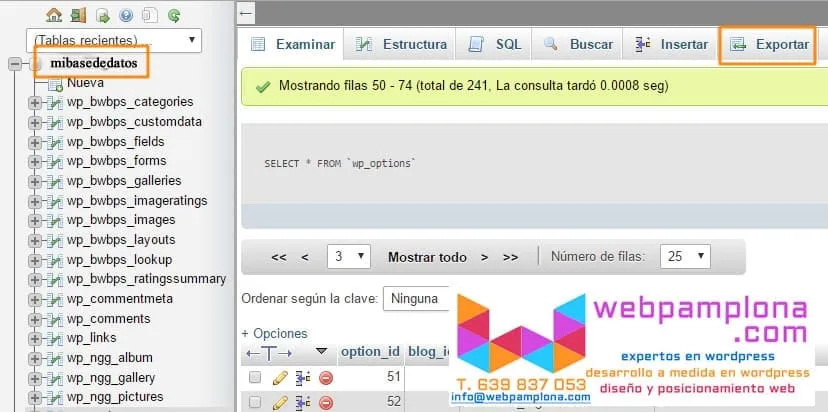
Task: Edit row 52 with pencil icon
Action: [x=280, y=403]
